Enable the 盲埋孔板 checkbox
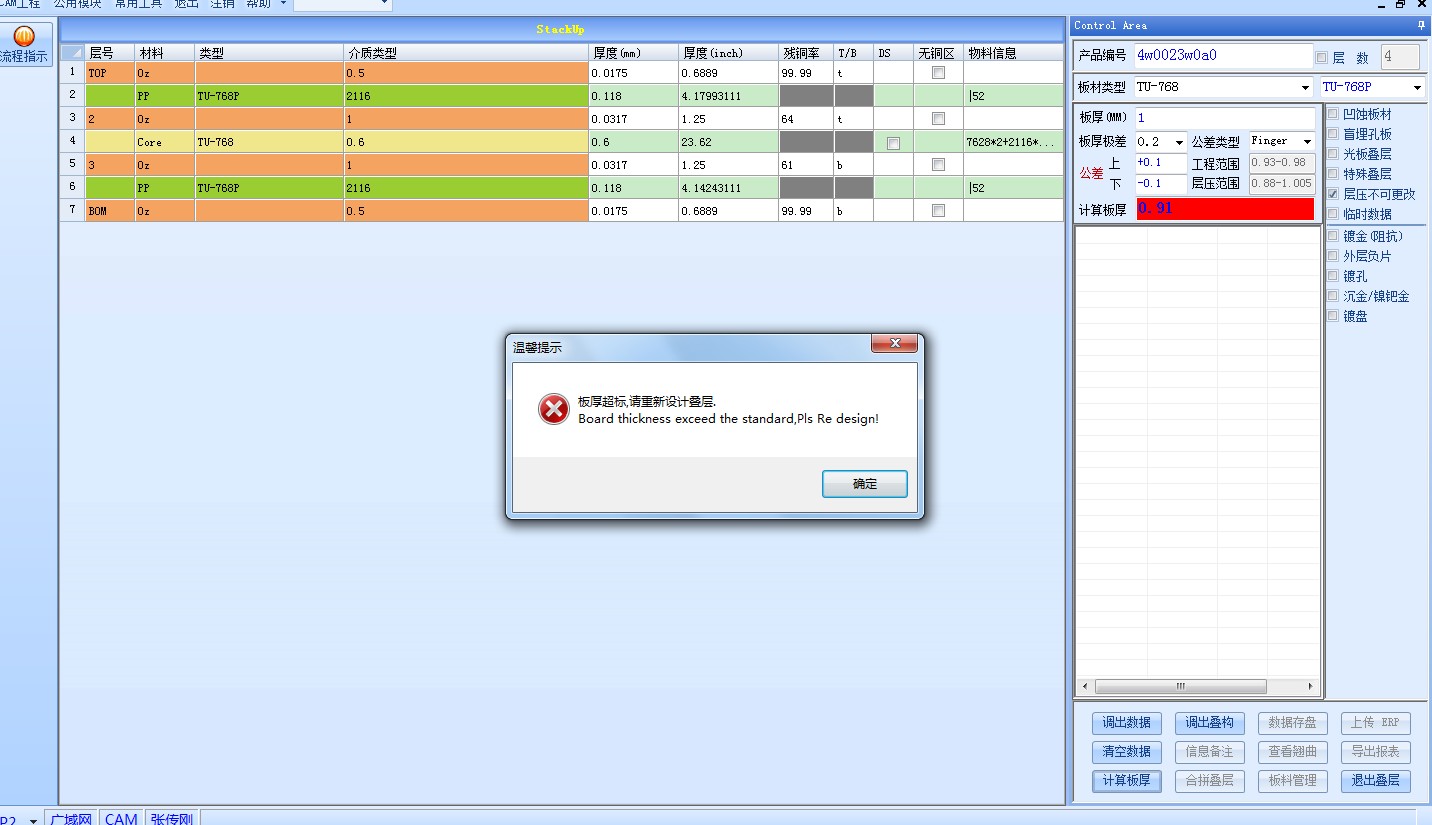 (x=1333, y=134)
